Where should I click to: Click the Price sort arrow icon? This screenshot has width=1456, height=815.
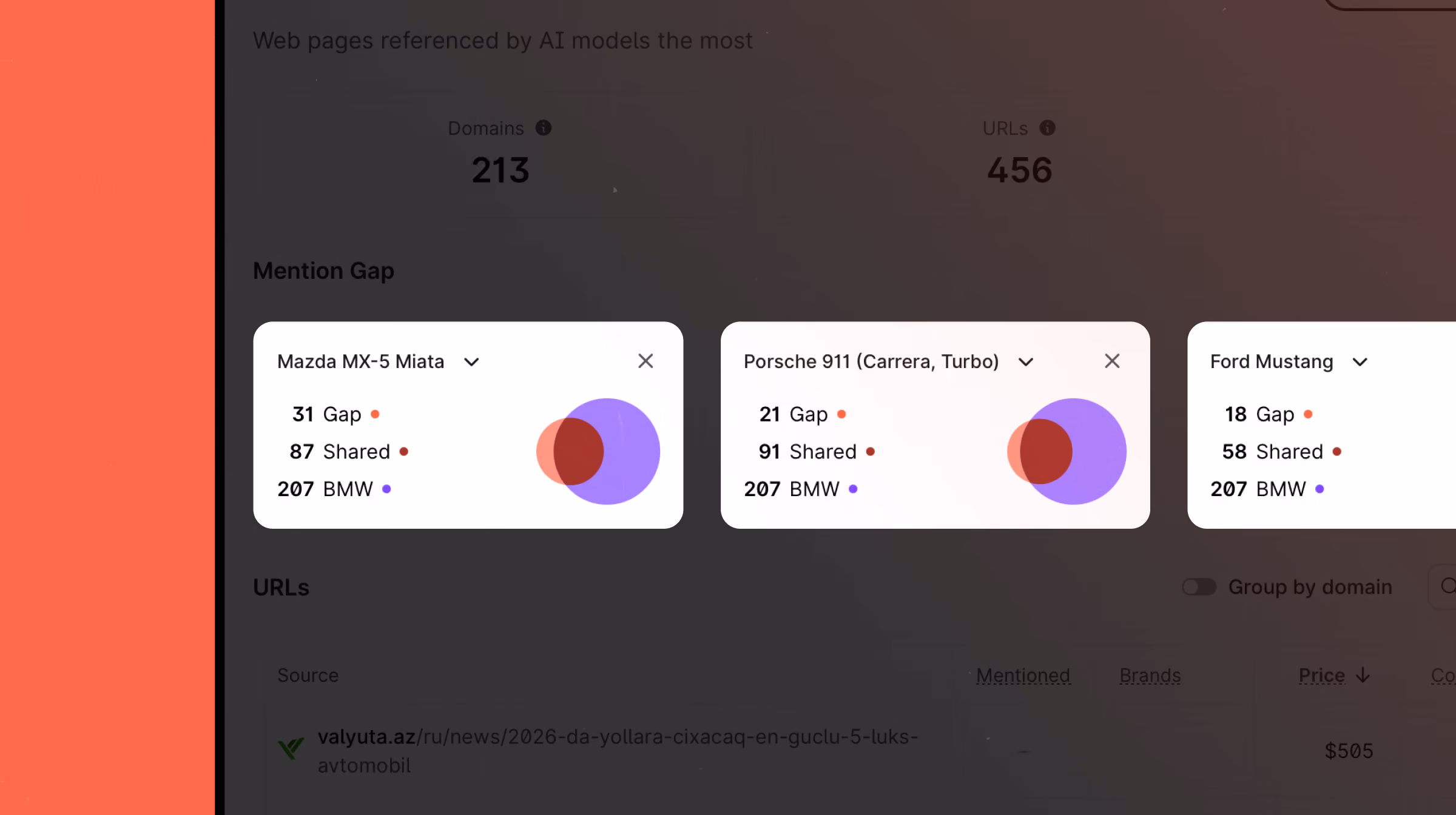1363,675
